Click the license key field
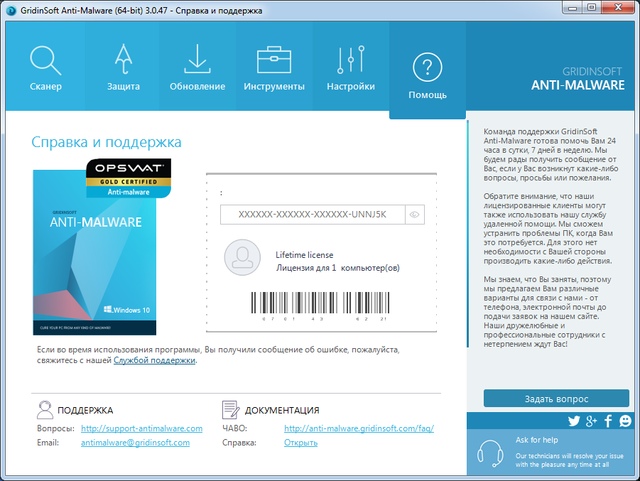This screenshot has height=481, width=640. tap(313, 214)
